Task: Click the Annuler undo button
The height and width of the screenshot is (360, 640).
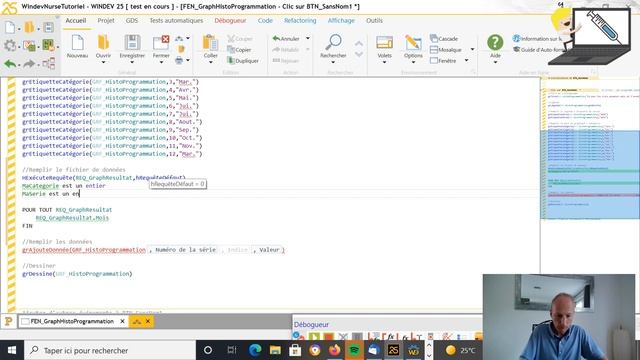Action: (x=286, y=38)
